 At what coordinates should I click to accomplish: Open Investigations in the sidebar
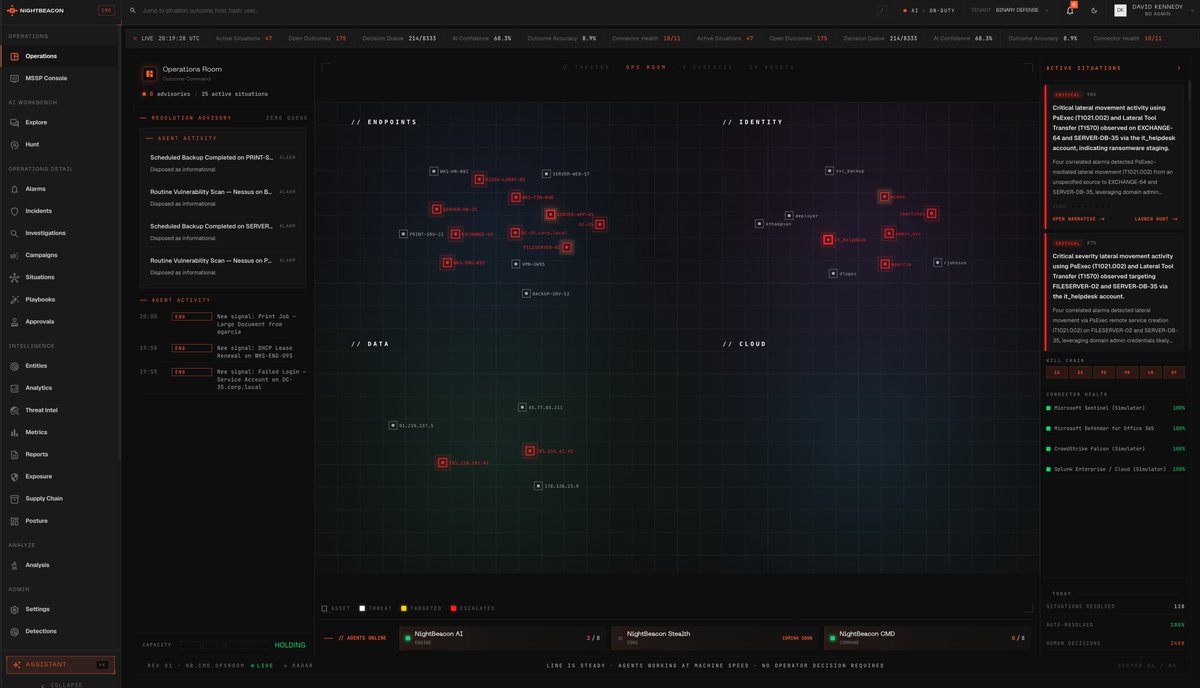(60, 233)
